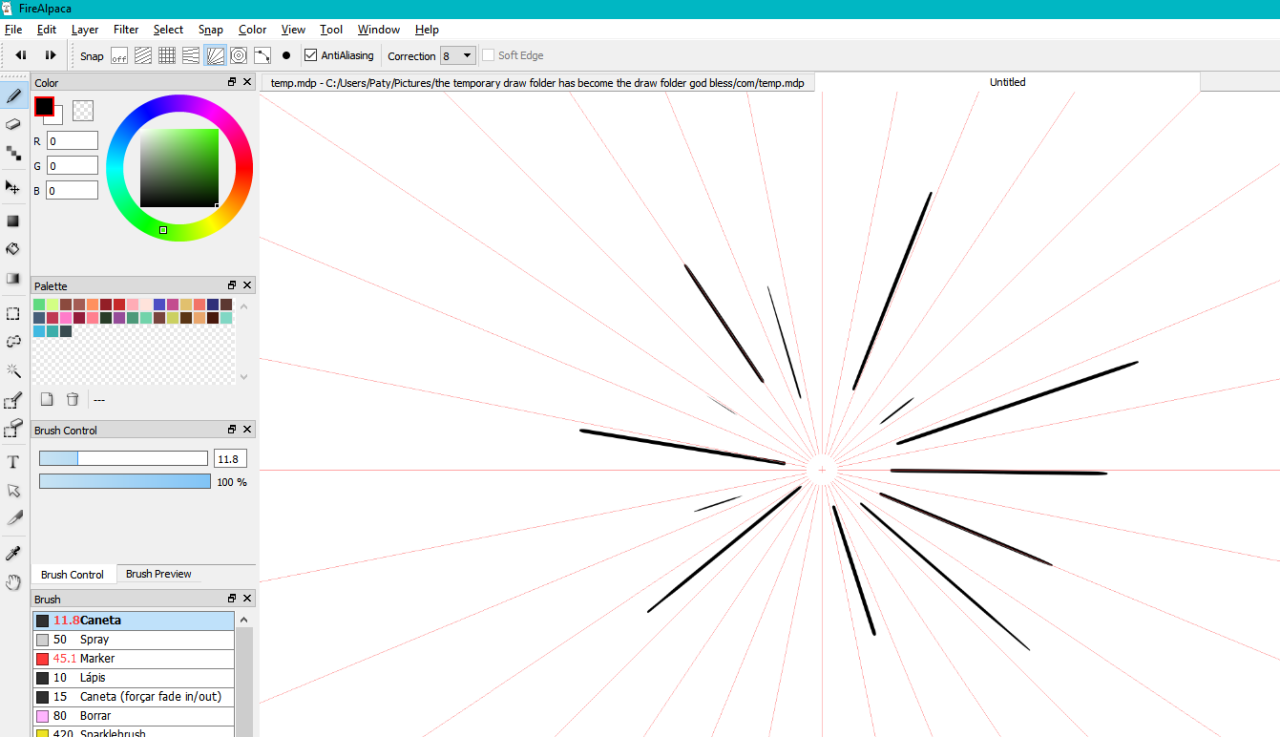Select the Dot pixel tool

coord(14,153)
